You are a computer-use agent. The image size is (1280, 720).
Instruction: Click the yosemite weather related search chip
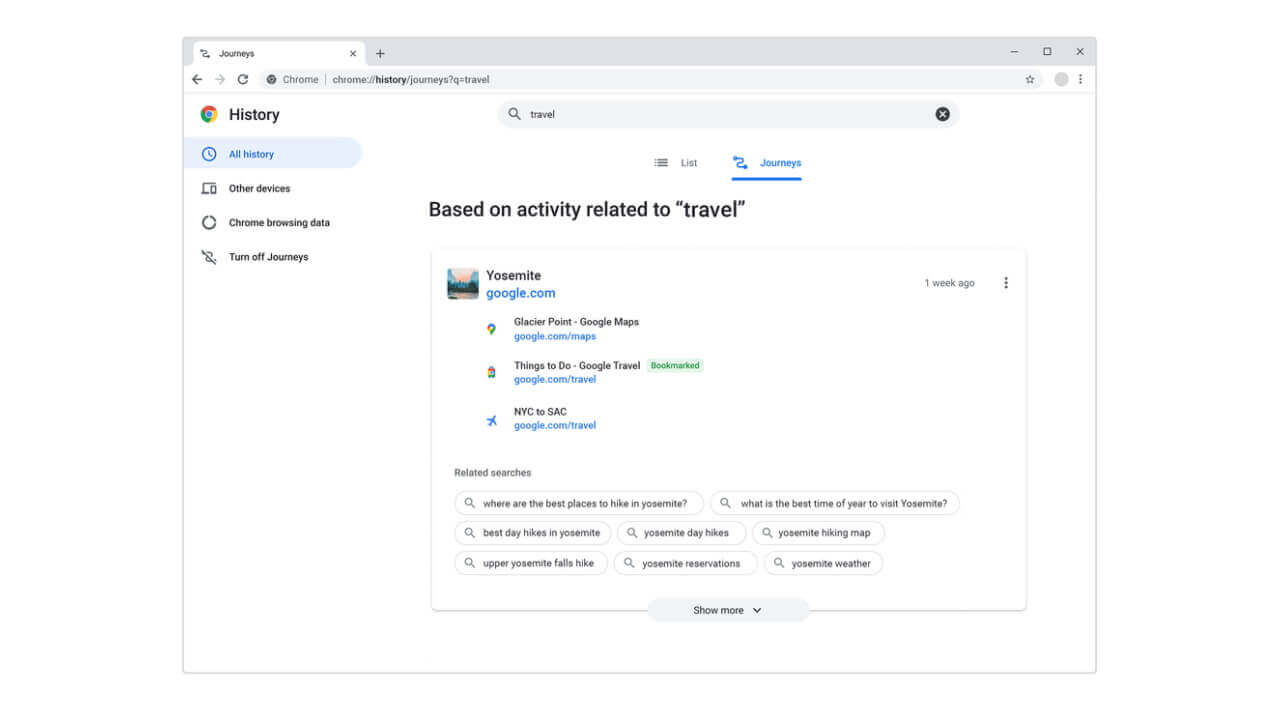click(823, 563)
